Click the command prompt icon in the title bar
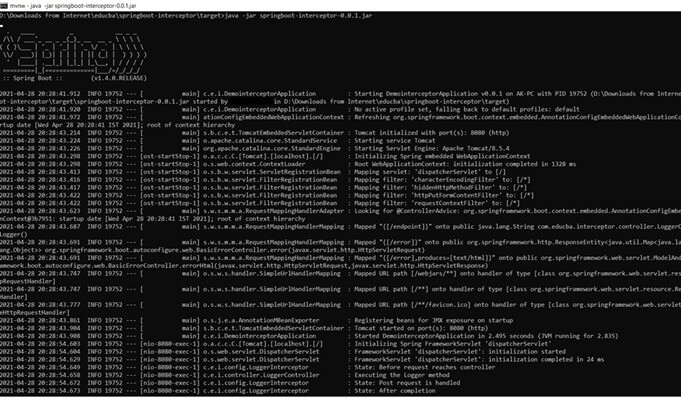Viewport: 681px width, 398px height. pyautogui.click(x=3, y=6)
